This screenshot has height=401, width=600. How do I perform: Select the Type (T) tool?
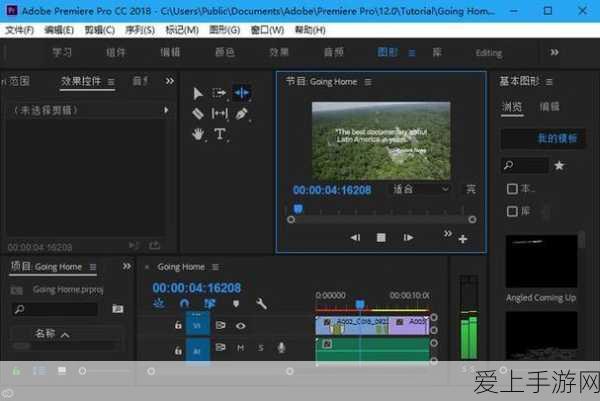(x=220, y=134)
